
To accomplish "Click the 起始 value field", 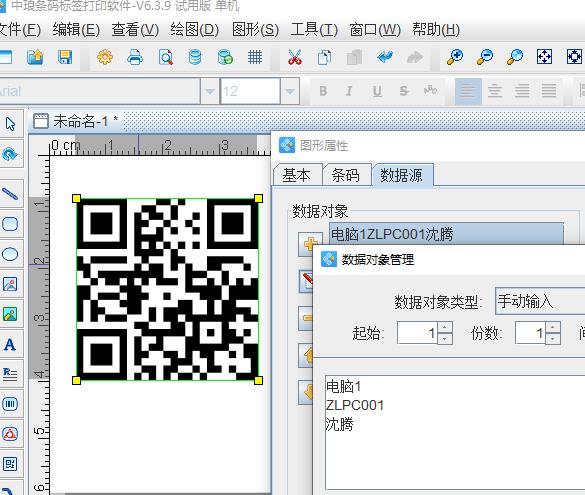I will point(417,333).
